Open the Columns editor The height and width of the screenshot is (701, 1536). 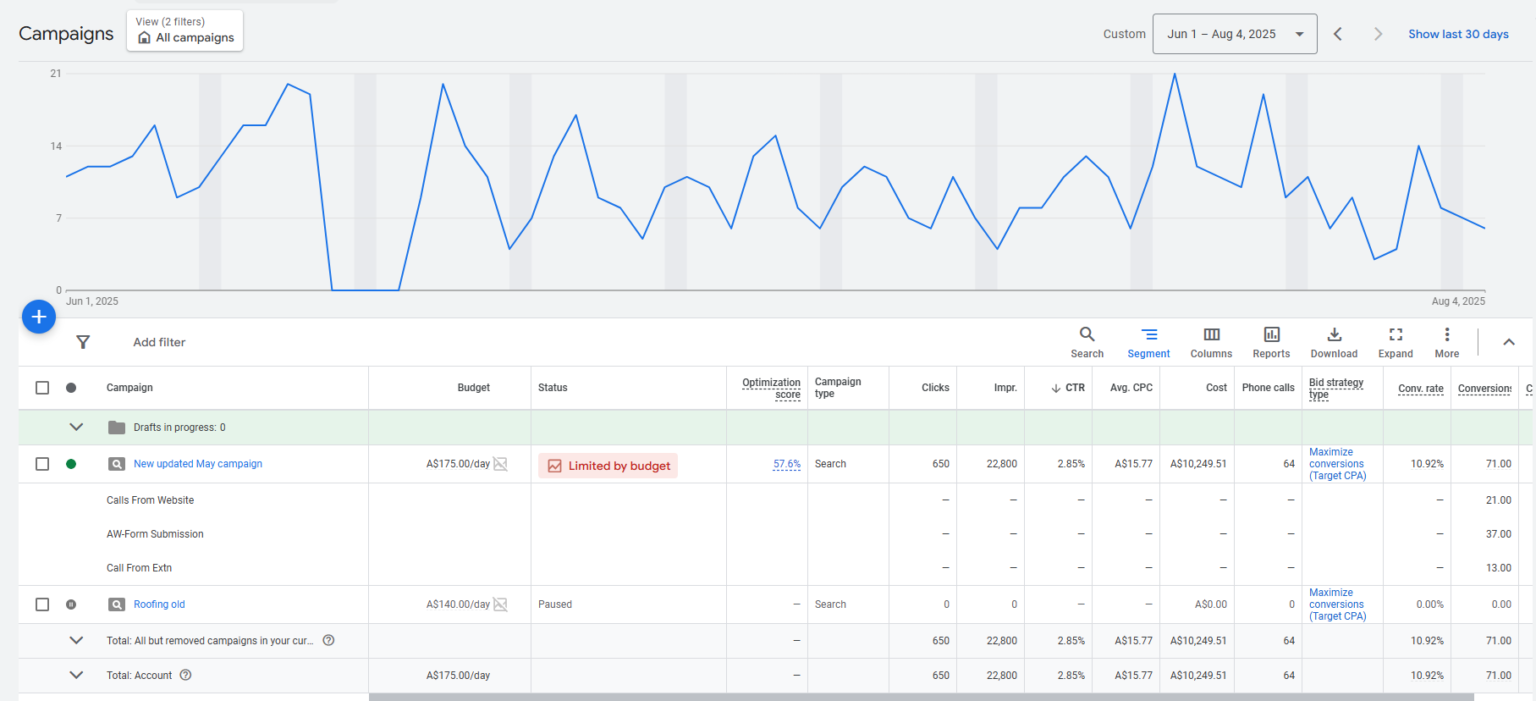tap(1210, 341)
